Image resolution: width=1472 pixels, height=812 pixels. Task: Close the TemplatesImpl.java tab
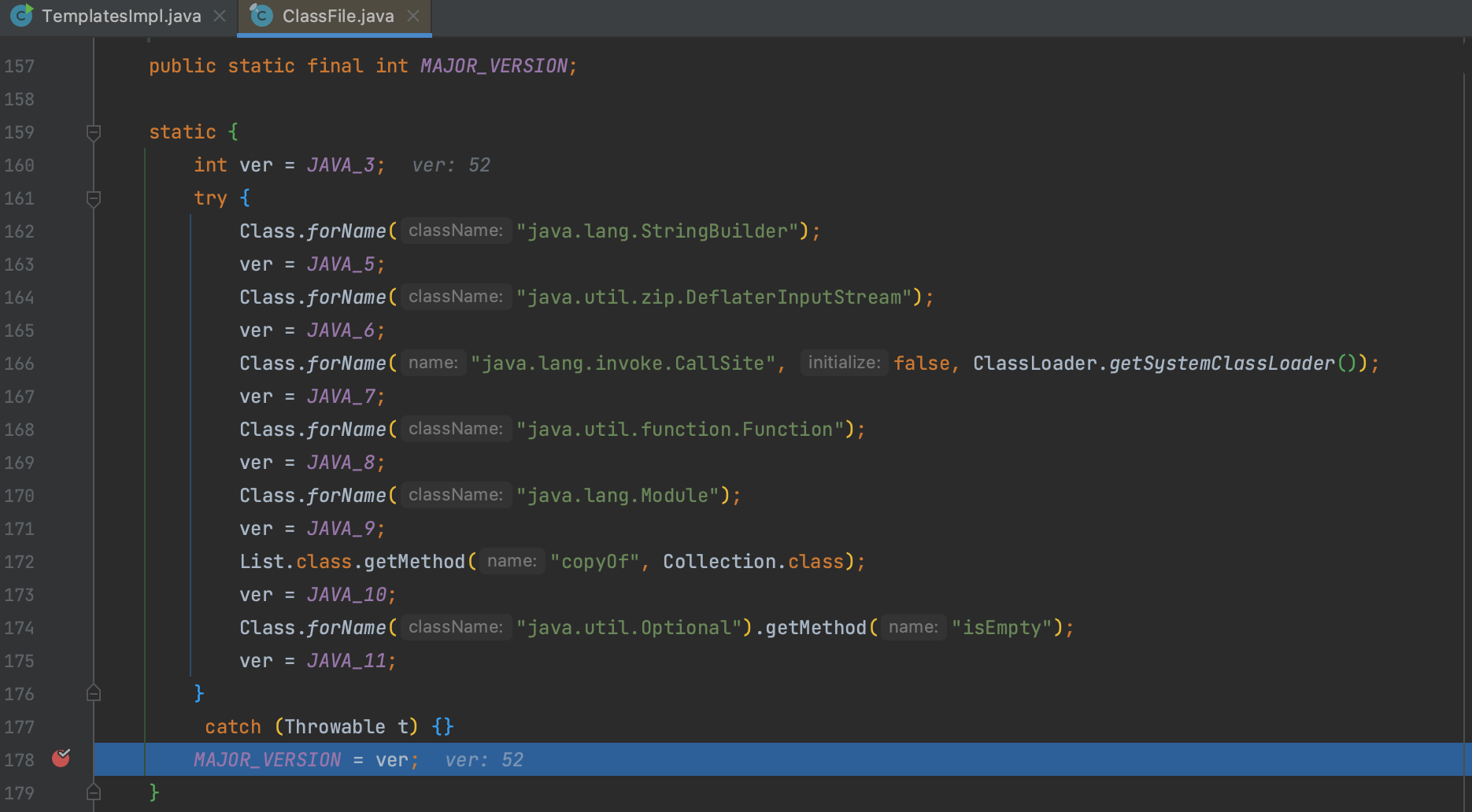[x=220, y=16]
